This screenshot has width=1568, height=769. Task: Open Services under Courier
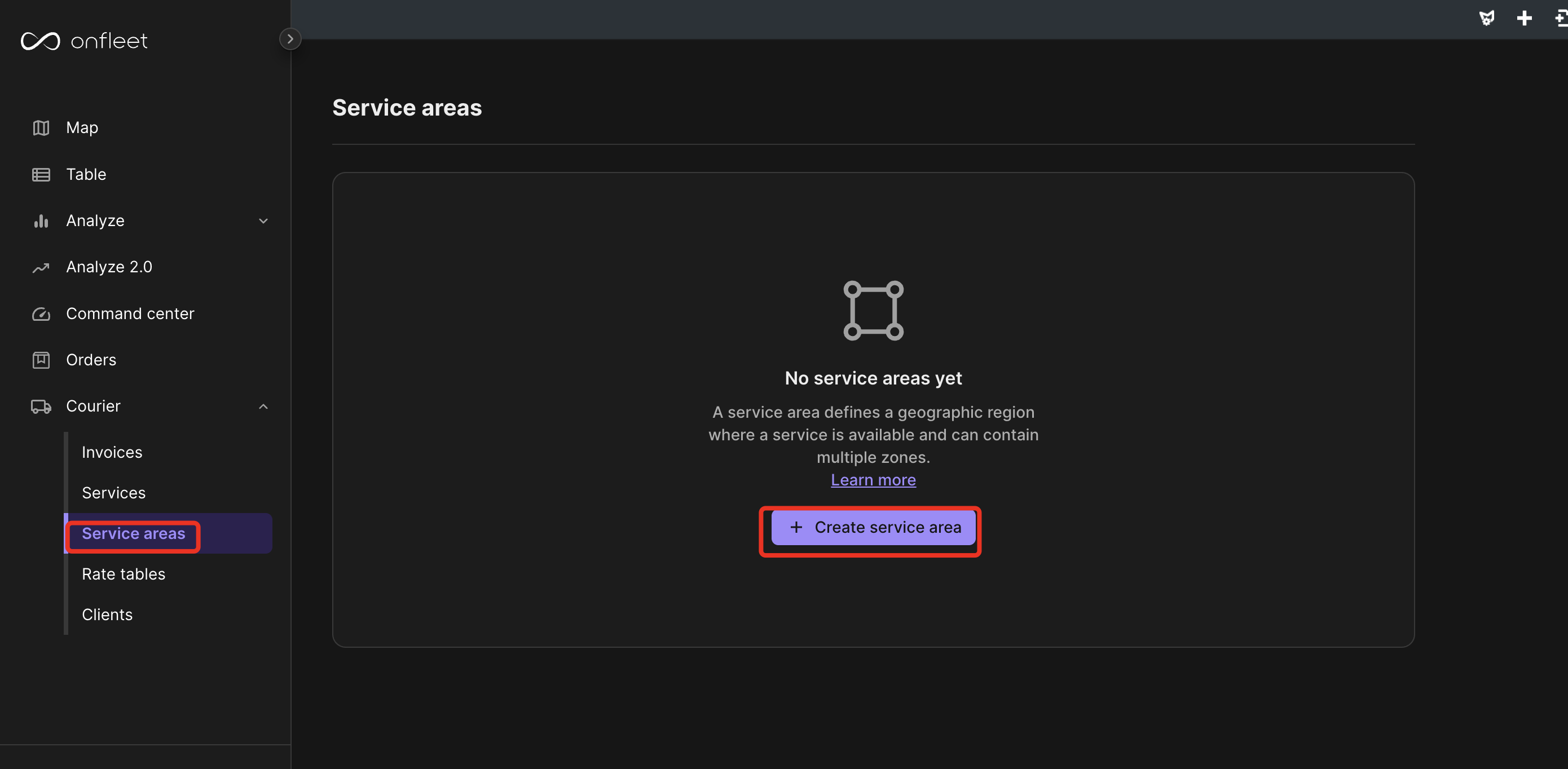pos(114,493)
